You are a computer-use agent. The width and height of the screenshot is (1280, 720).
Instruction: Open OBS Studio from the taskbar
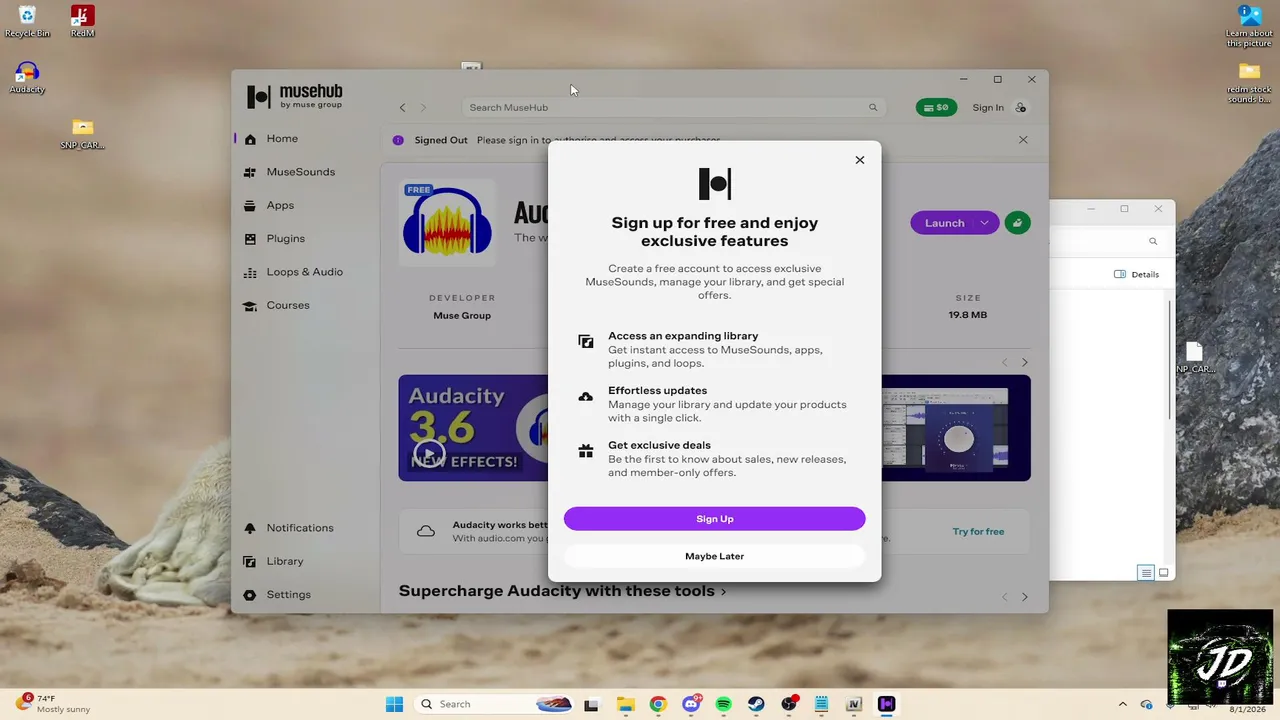pyautogui.click(x=789, y=705)
